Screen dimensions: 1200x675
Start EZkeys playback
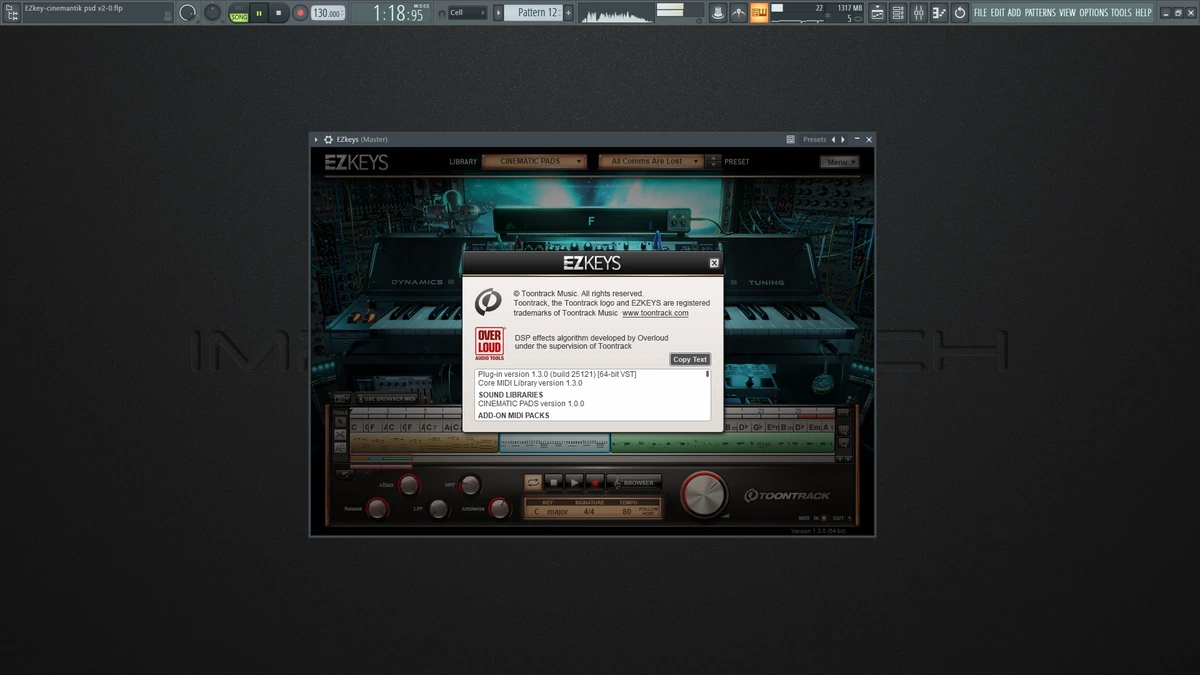(574, 482)
